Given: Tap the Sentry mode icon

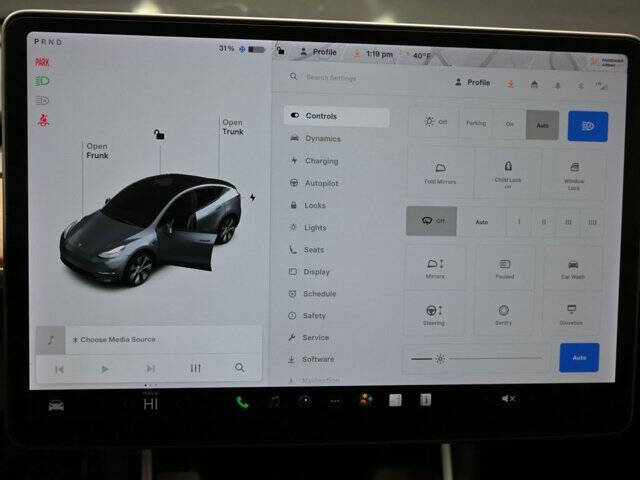Looking at the screenshot, I should [503, 315].
